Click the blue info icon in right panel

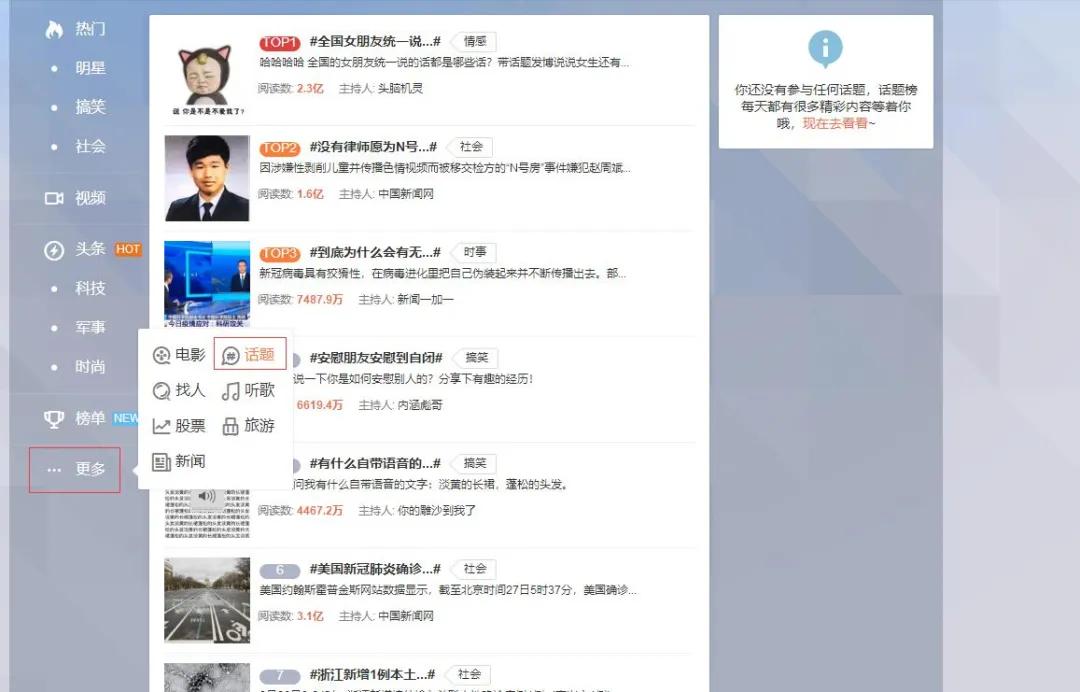point(825,47)
